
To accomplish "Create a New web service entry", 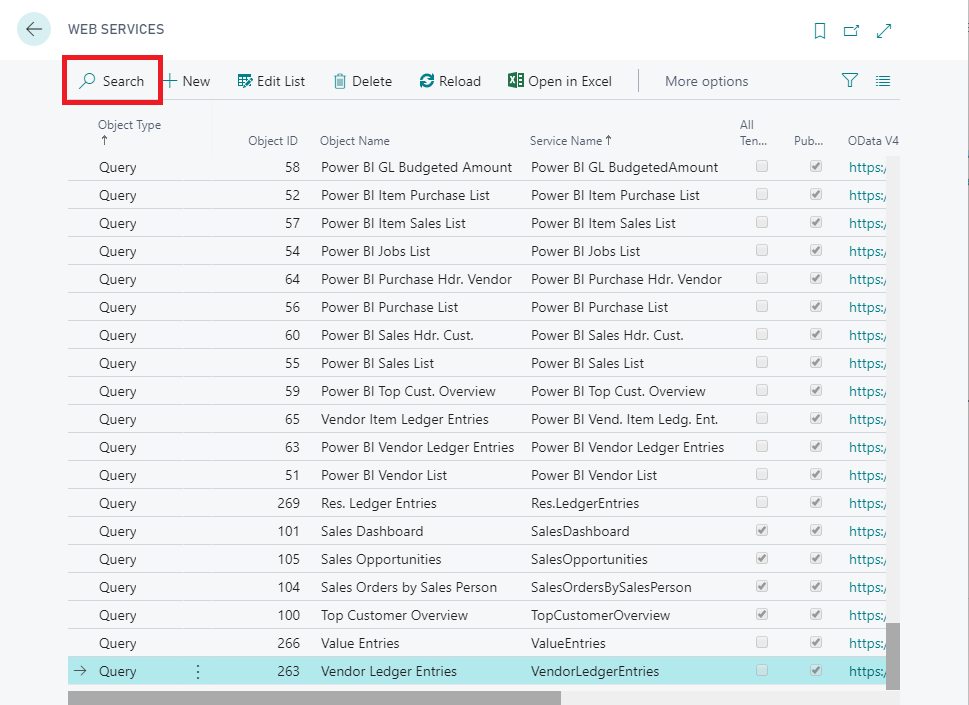I will (x=187, y=81).
